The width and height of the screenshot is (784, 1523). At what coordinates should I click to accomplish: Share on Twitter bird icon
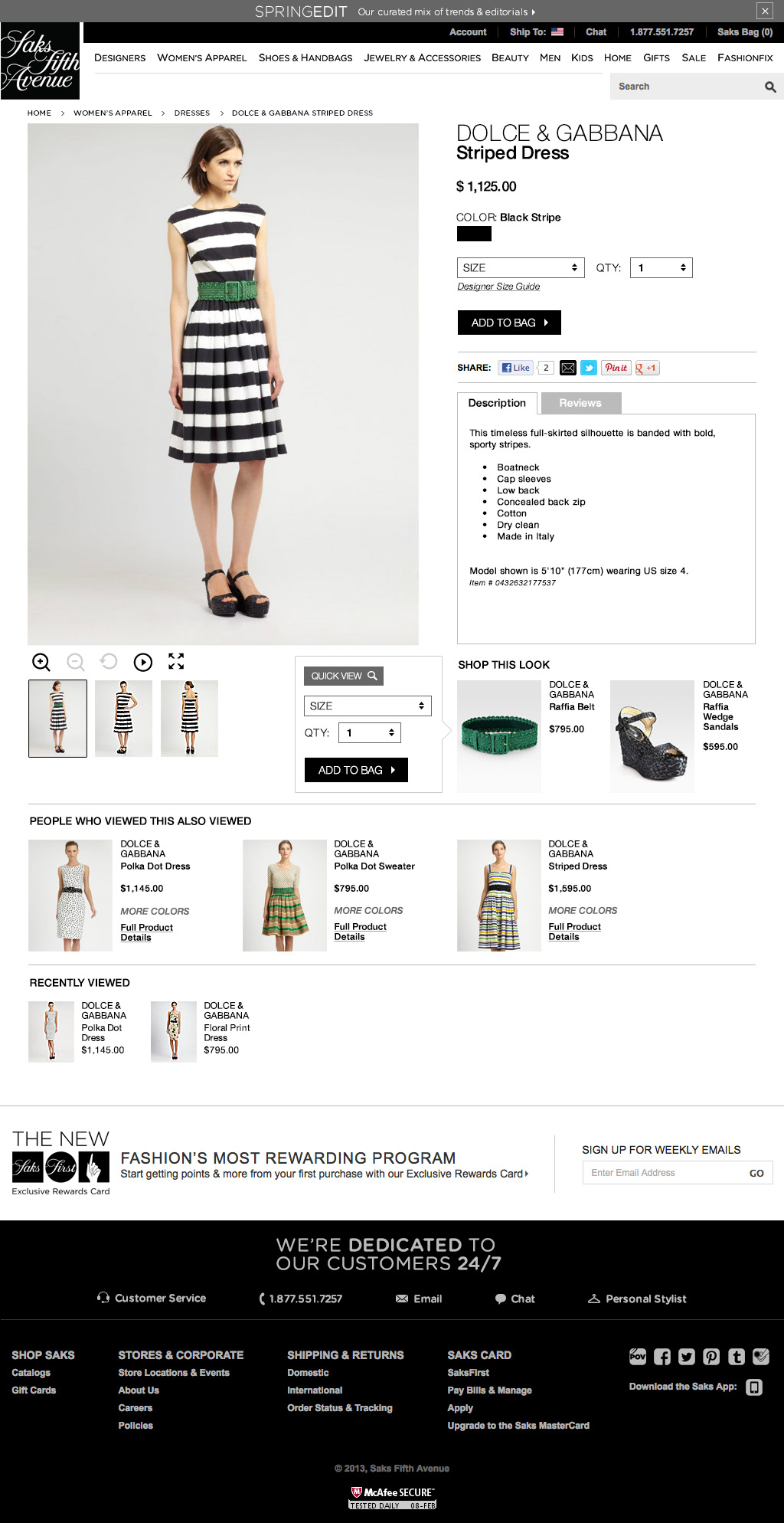589,368
